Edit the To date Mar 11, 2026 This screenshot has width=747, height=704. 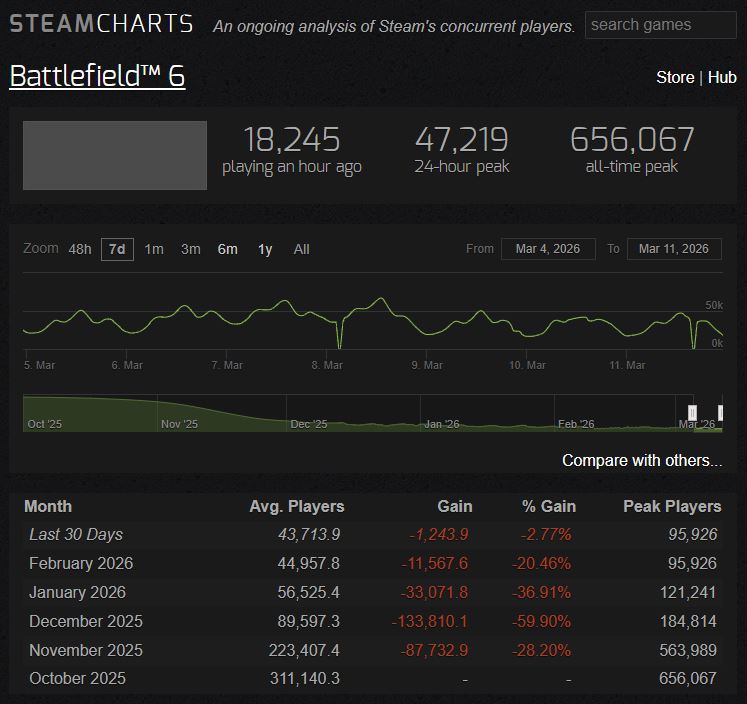pos(674,249)
